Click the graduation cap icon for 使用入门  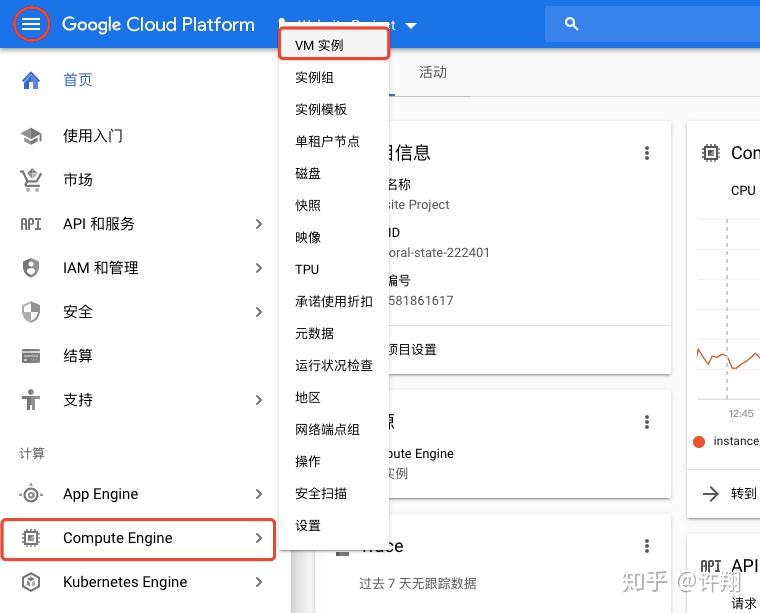(x=31, y=136)
